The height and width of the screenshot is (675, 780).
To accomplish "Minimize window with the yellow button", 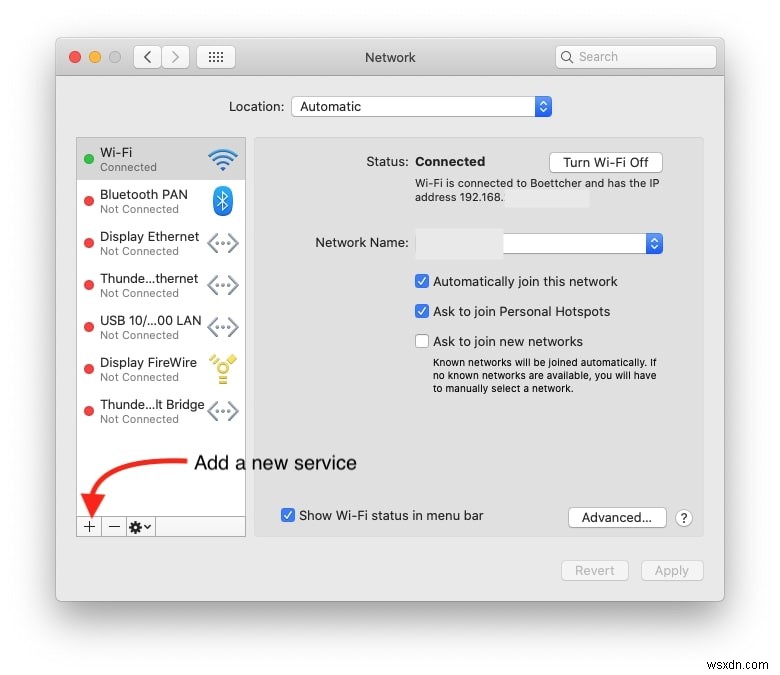I will point(95,57).
